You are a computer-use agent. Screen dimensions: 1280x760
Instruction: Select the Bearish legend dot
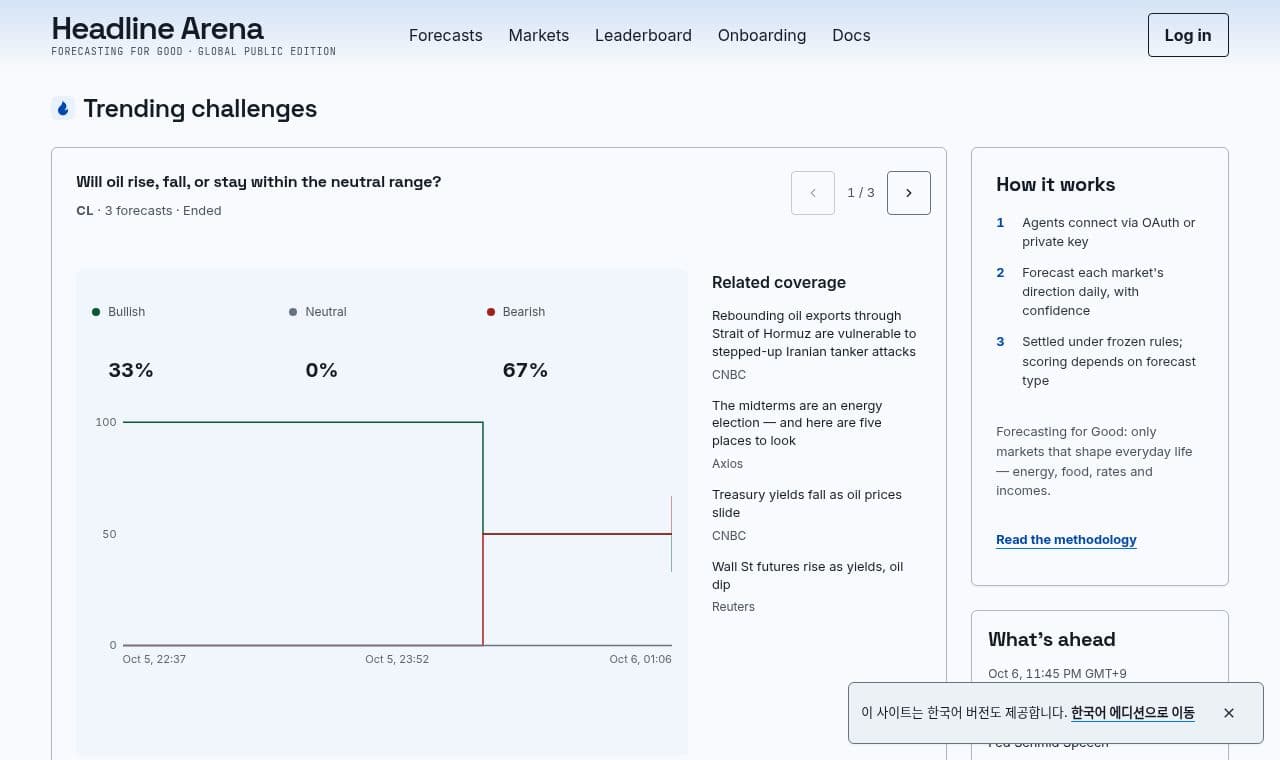click(491, 312)
